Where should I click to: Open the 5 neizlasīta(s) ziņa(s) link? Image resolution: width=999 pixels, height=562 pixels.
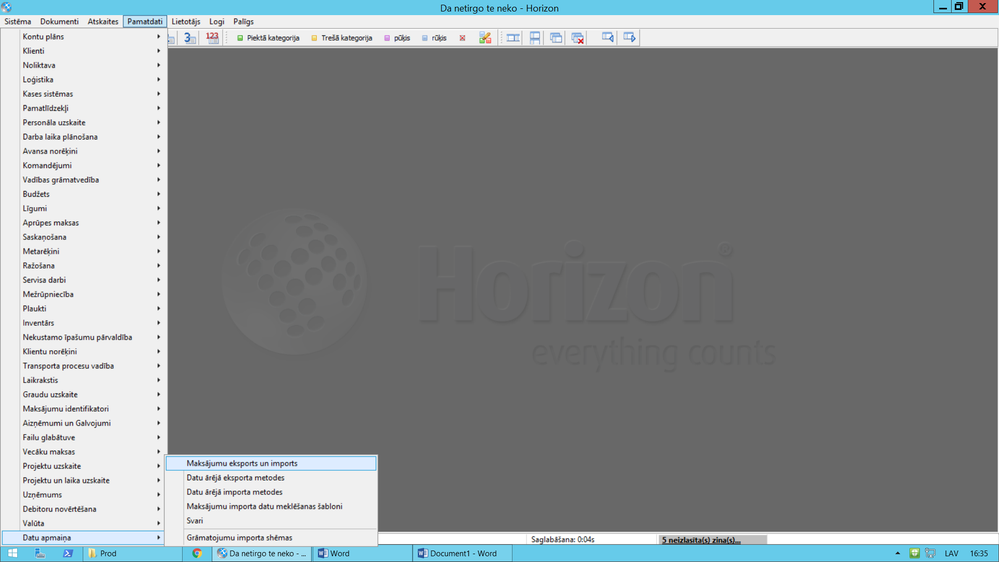click(701, 540)
